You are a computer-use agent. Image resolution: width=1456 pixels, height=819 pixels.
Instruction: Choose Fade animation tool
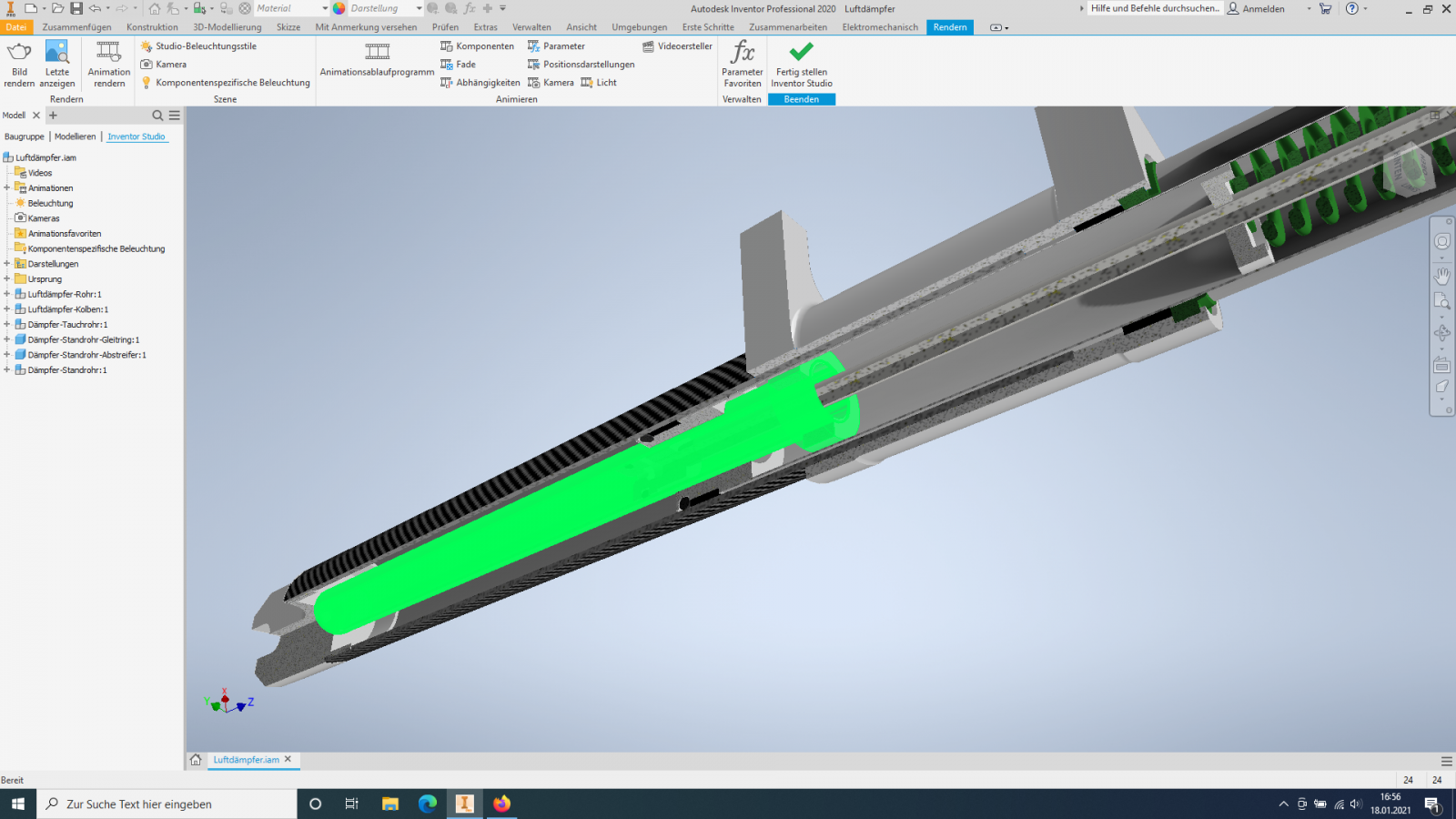click(459, 65)
